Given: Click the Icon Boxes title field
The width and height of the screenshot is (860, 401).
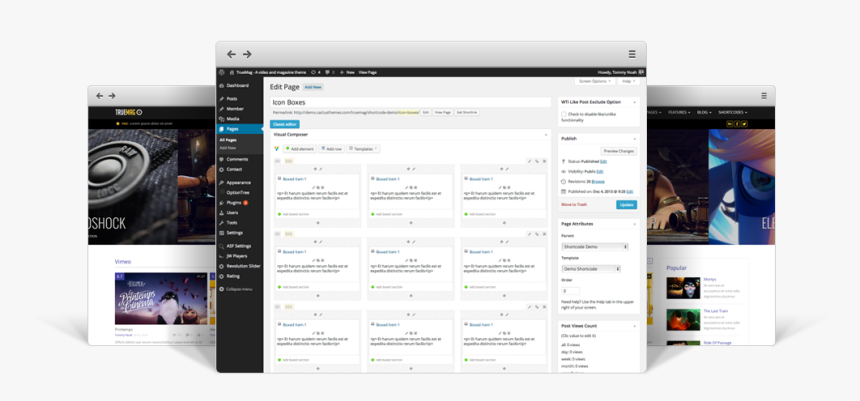Looking at the screenshot, I should (410, 102).
